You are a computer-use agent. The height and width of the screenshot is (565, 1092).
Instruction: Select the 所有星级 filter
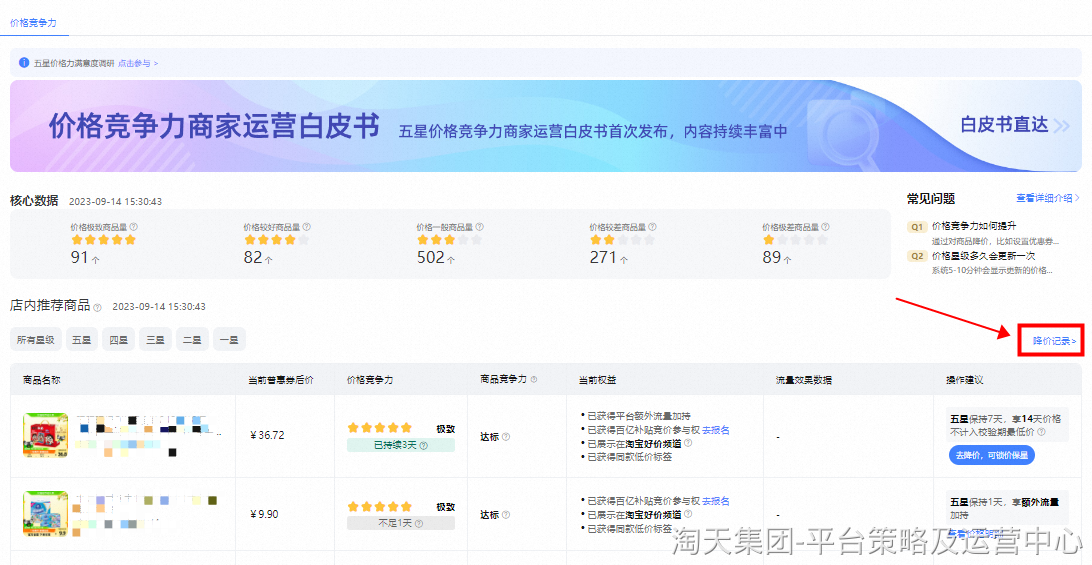coord(36,340)
